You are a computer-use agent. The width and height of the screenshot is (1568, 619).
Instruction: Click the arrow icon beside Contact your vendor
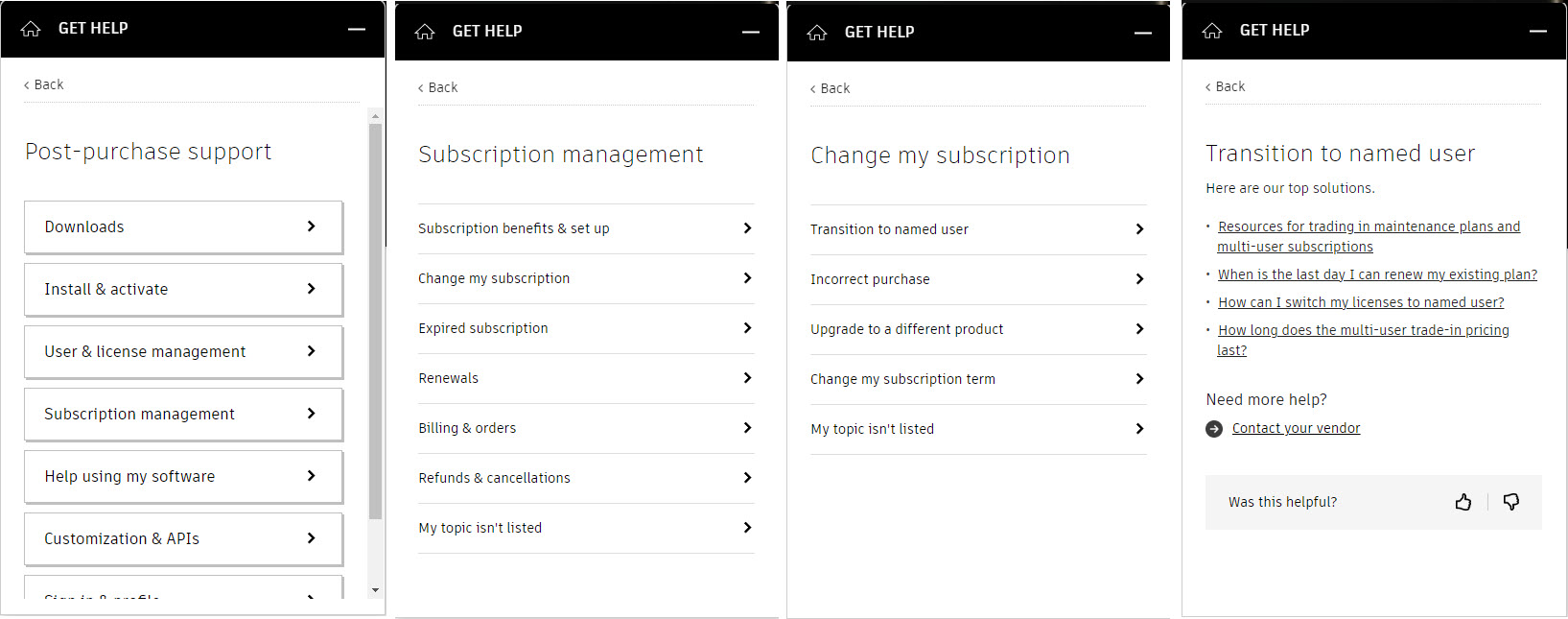pyautogui.click(x=1214, y=429)
